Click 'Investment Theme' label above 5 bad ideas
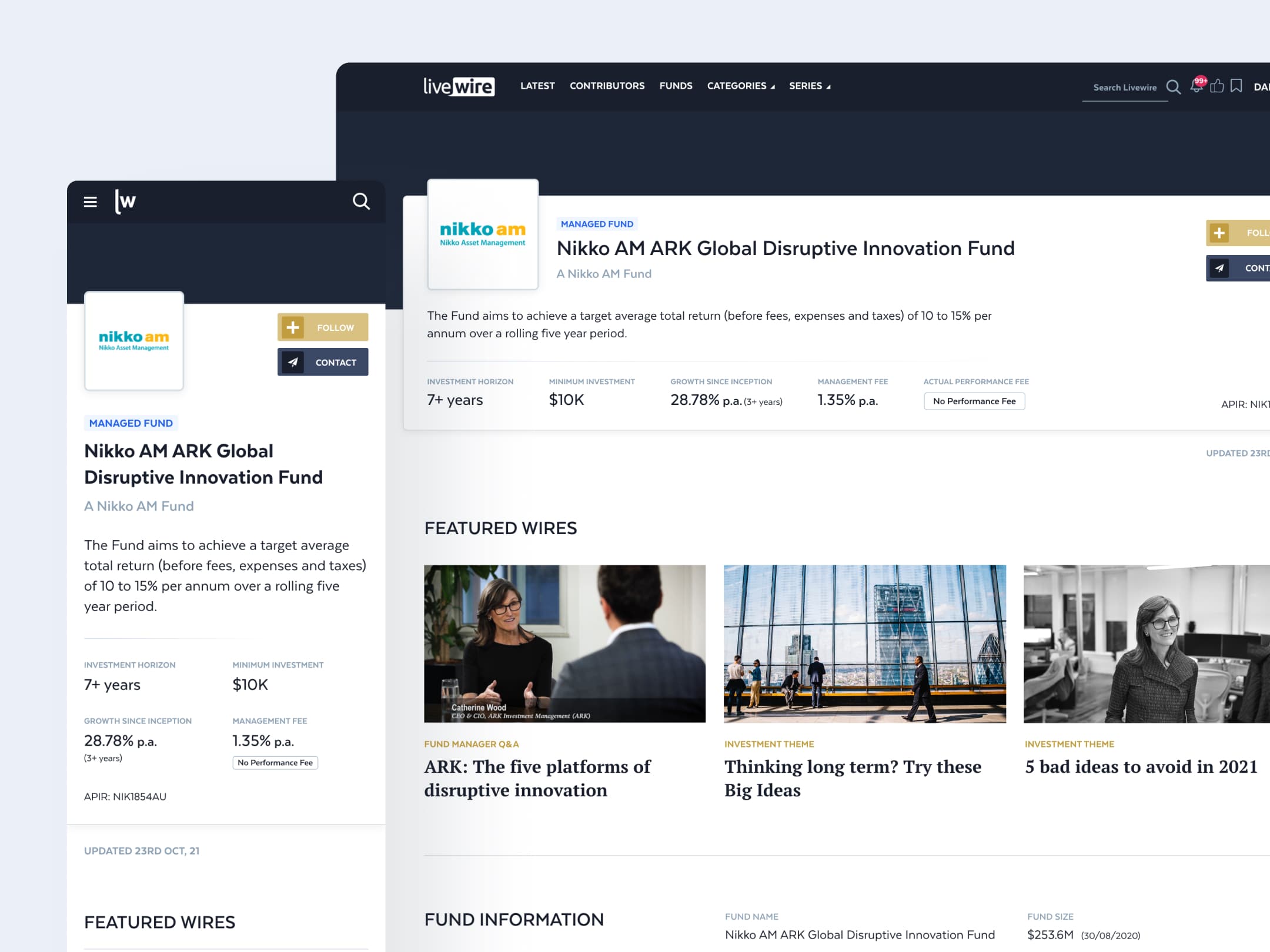Image resolution: width=1270 pixels, height=952 pixels. [x=1070, y=744]
